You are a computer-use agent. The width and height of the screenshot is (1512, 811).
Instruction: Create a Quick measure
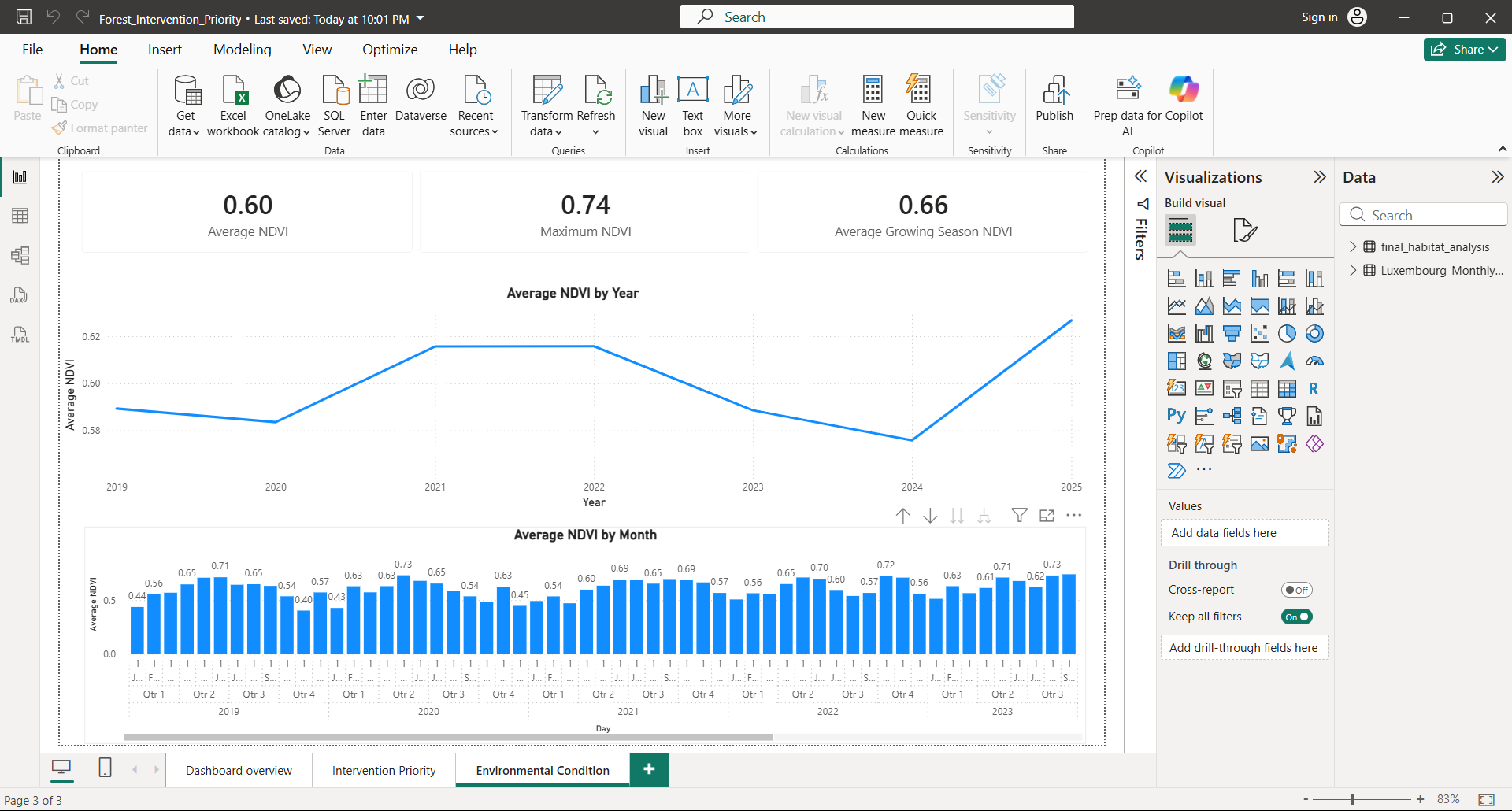(x=921, y=106)
